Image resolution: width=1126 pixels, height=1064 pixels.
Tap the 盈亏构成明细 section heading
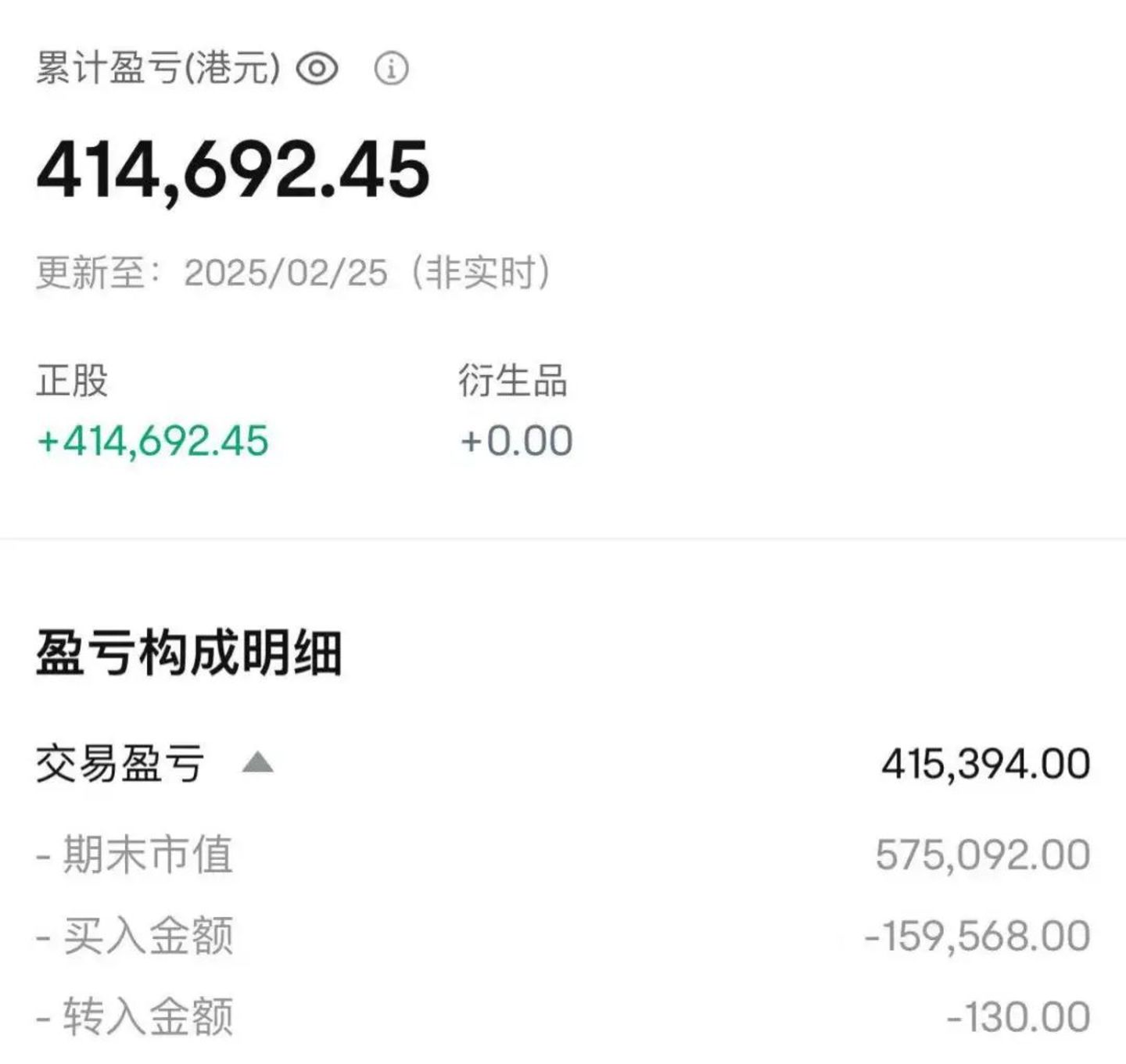click(188, 653)
